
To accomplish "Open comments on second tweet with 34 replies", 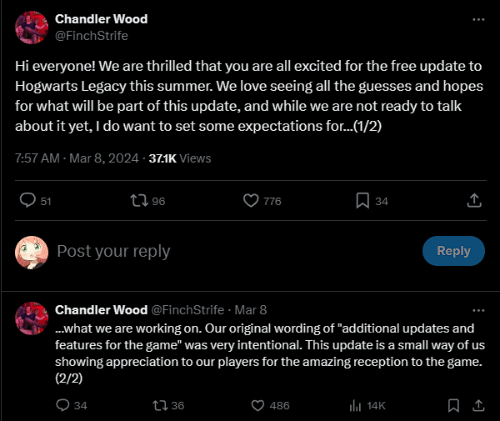I will (x=63, y=405).
